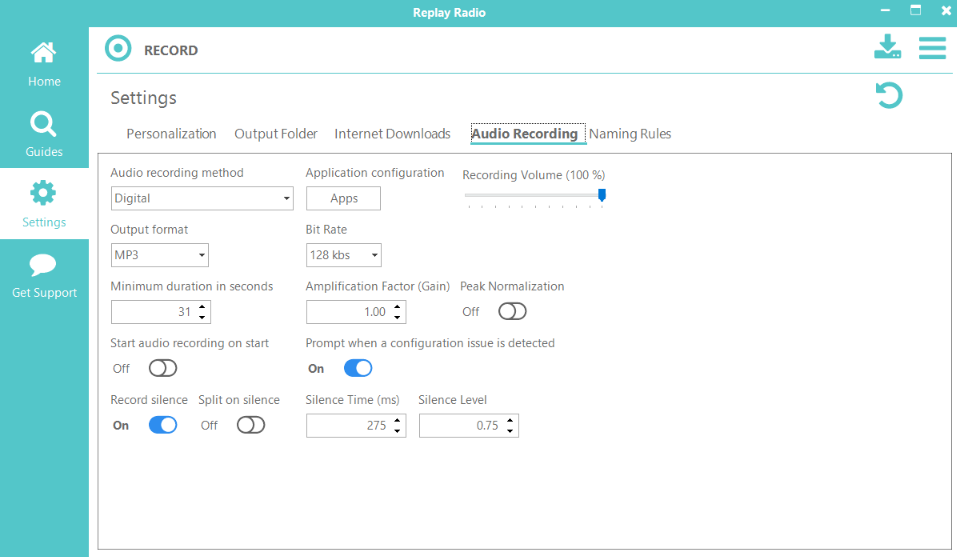Click the RECORD header label
Image resolution: width=957 pixels, height=557 pixels.
point(171,50)
